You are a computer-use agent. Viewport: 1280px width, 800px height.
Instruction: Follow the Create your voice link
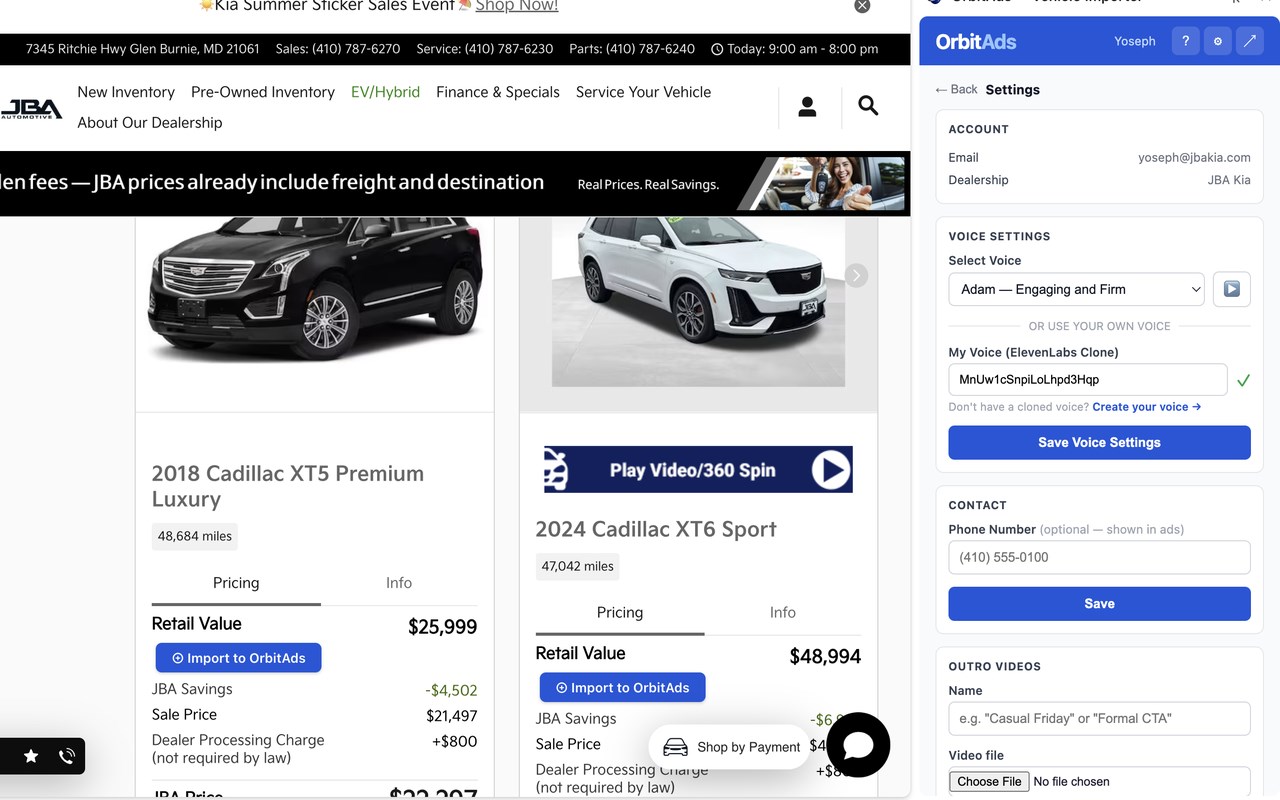click(1147, 407)
